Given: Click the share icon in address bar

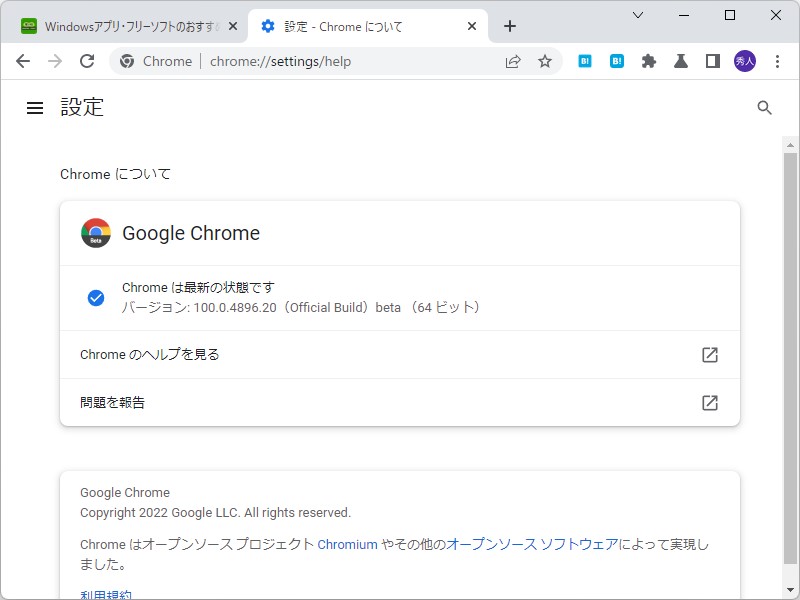Looking at the screenshot, I should [513, 61].
